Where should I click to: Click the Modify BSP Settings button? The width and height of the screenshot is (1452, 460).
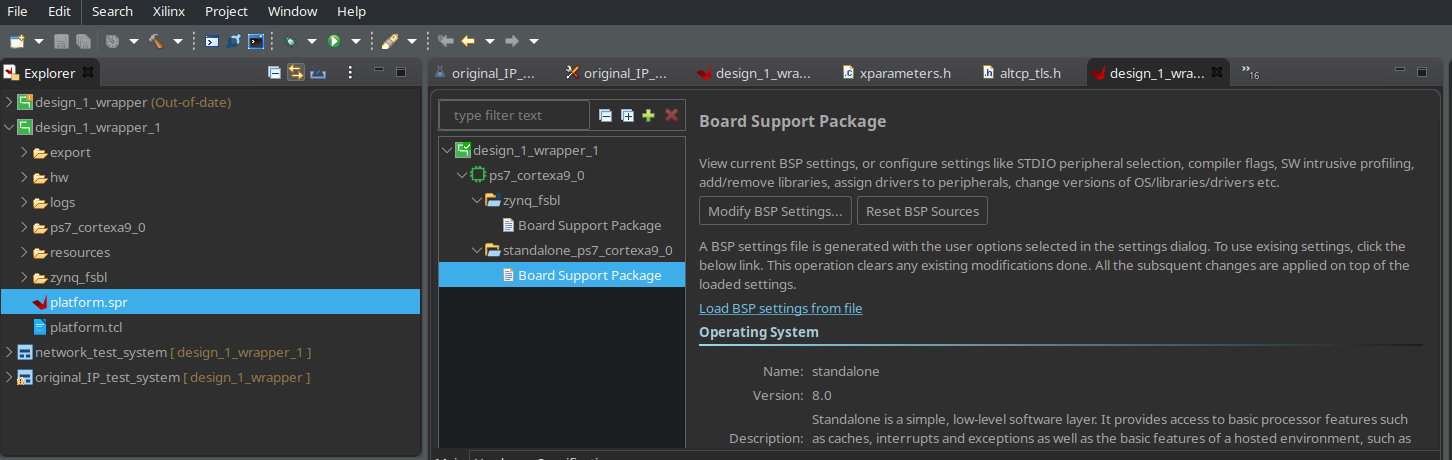[775, 211]
